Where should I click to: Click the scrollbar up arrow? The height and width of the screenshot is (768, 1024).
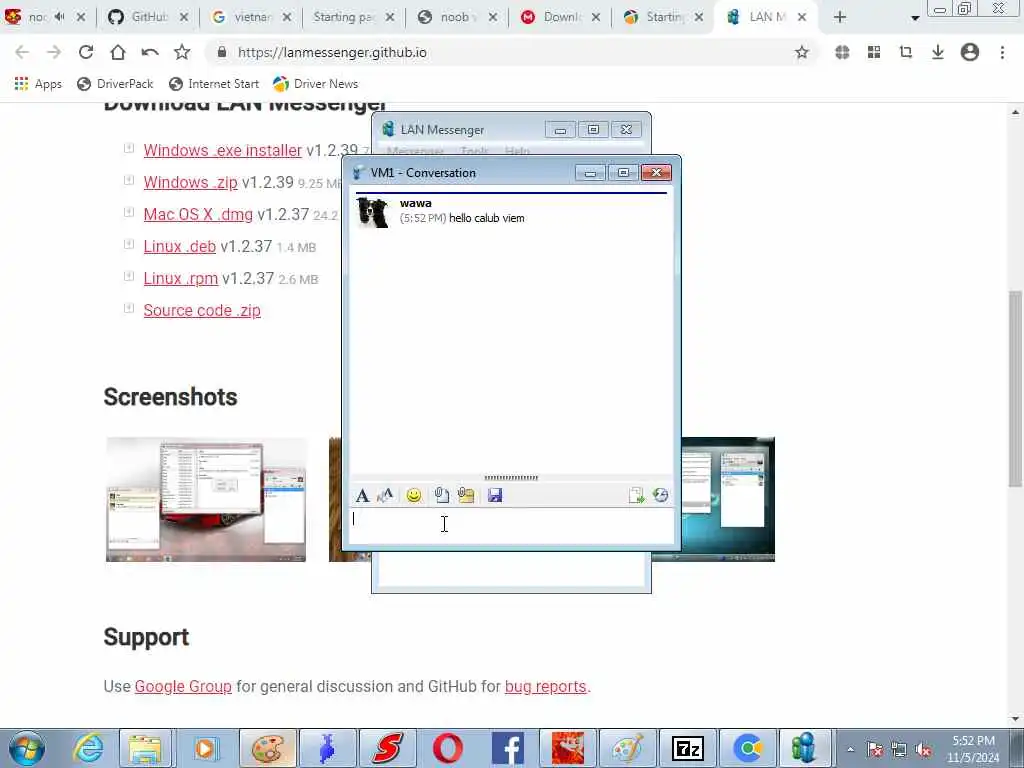[1015, 112]
